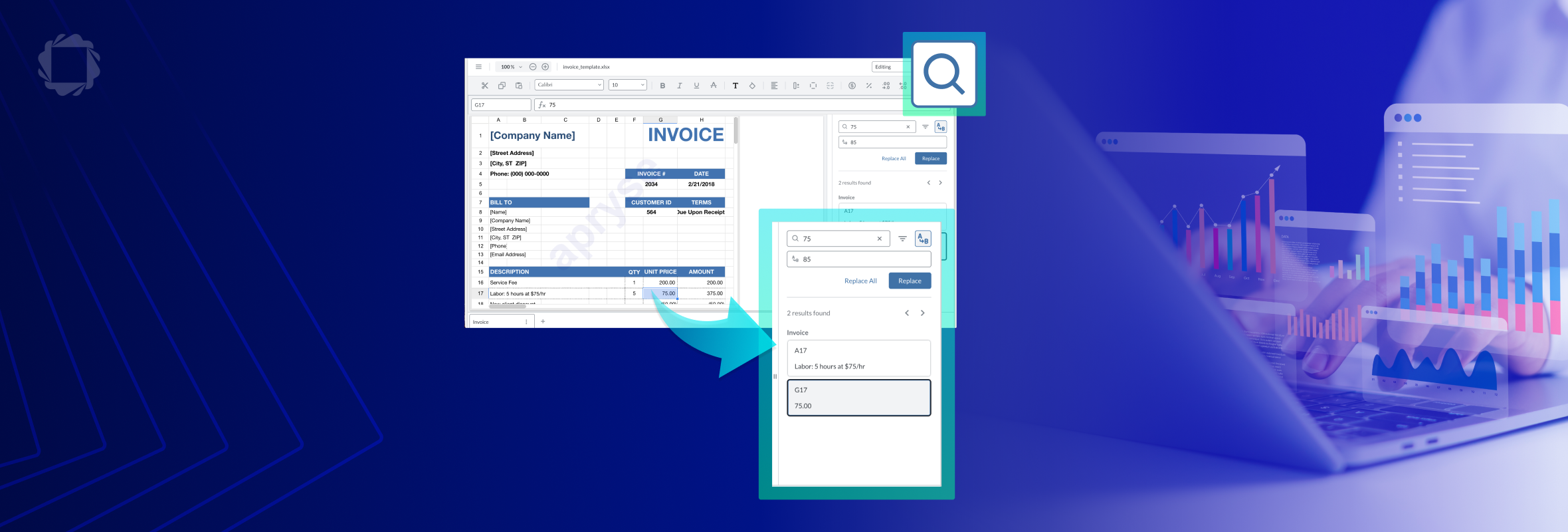The height and width of the screenshot is (532, 1568).
Task: Apply percent format icon
Action: point(869,85)
